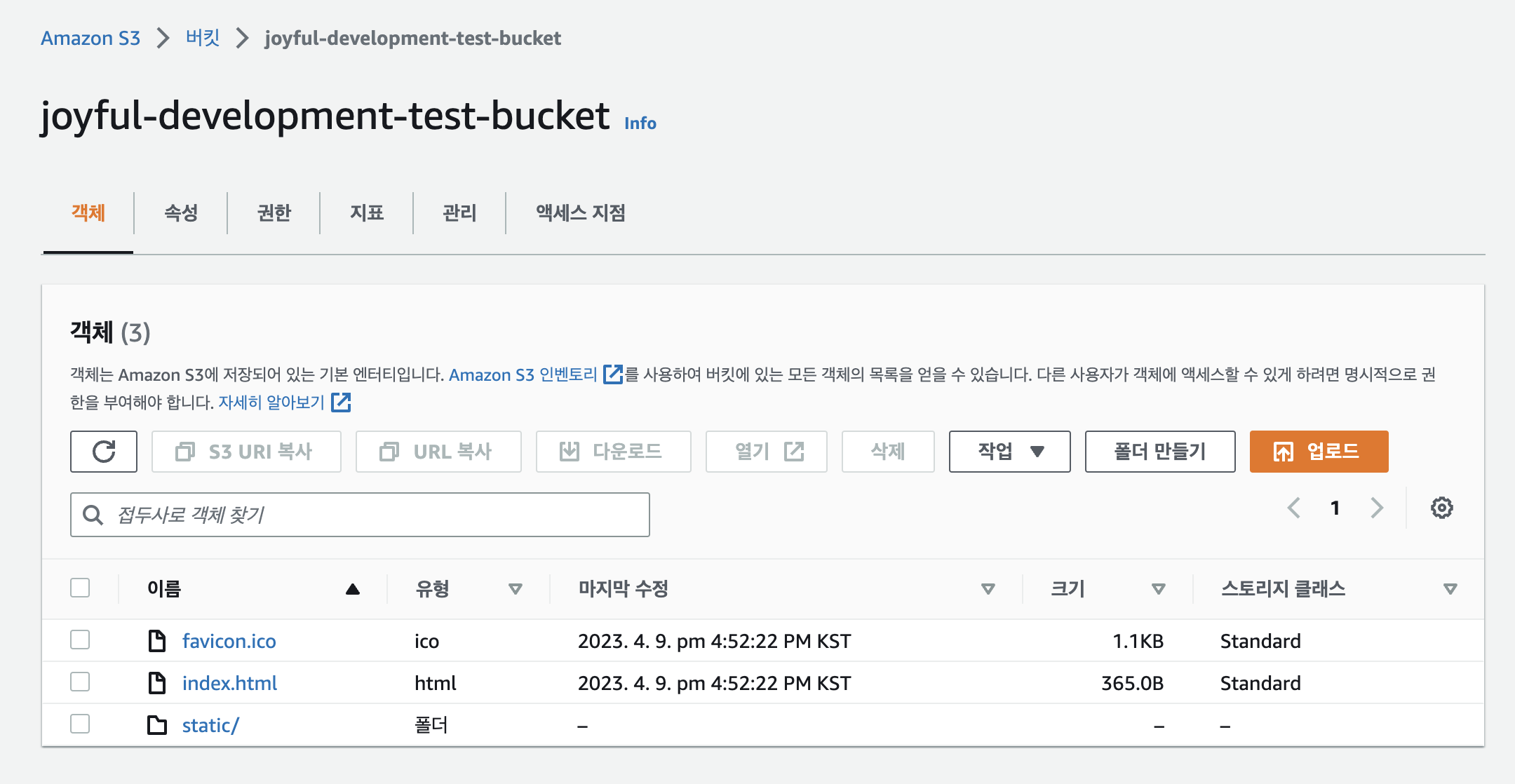Check the favicon.ico row checkbox
Viewport: 1515px width, 784px height.
pyautogui.click(x=80, y=640)
